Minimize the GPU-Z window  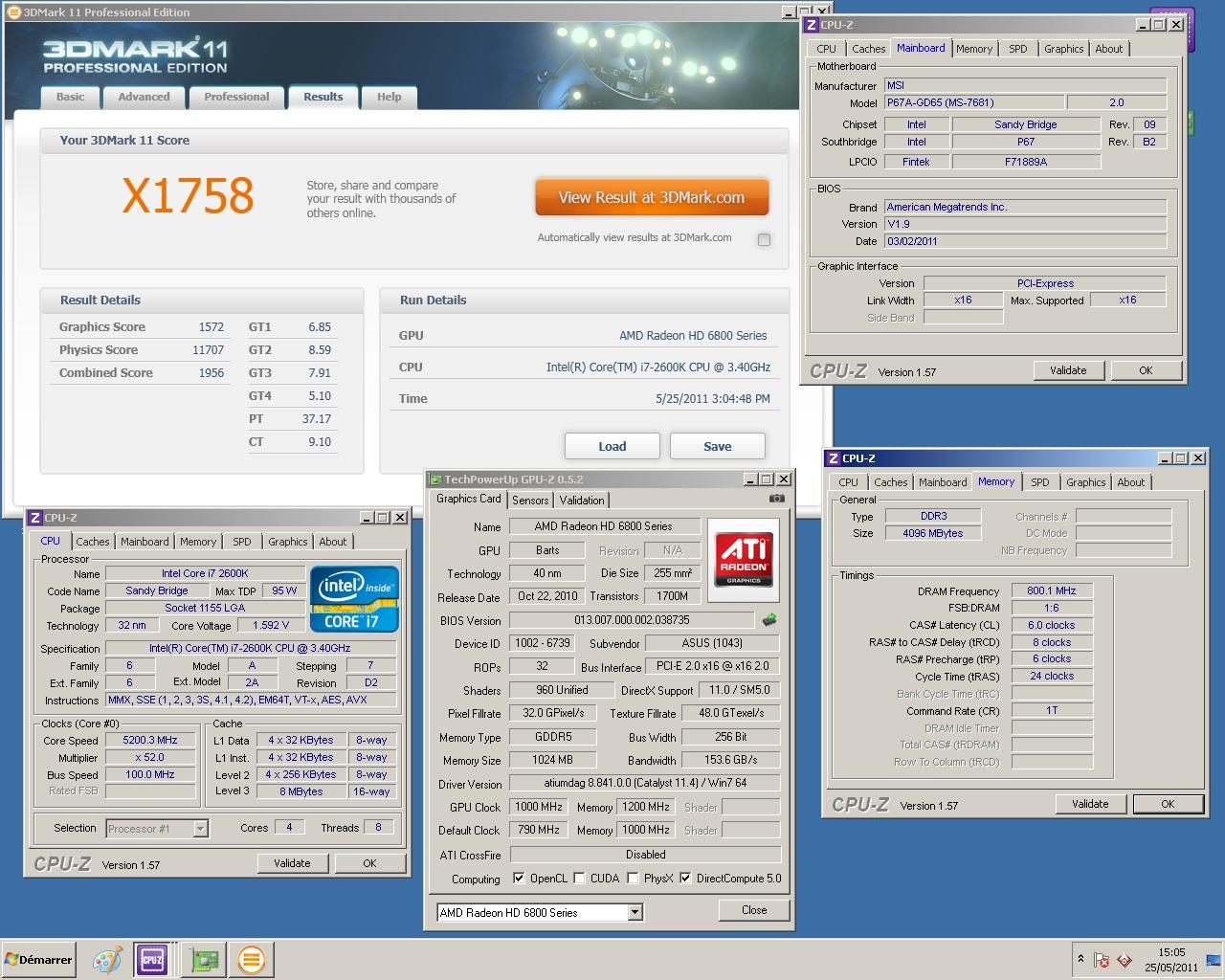click(x=749, y=479)
